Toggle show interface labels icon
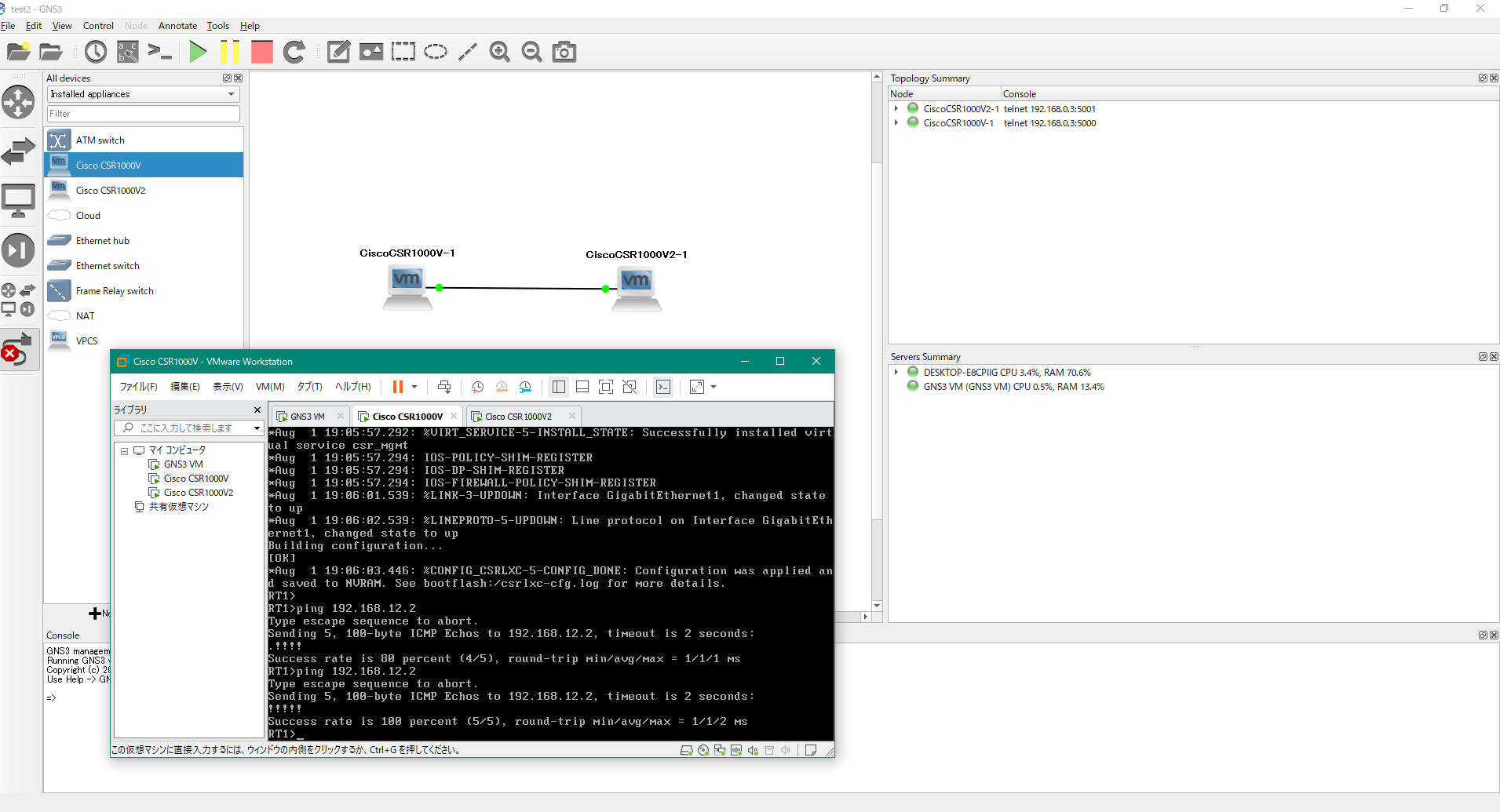The image size is (1500, 812). pyautogui.click(x=127, y=52)
